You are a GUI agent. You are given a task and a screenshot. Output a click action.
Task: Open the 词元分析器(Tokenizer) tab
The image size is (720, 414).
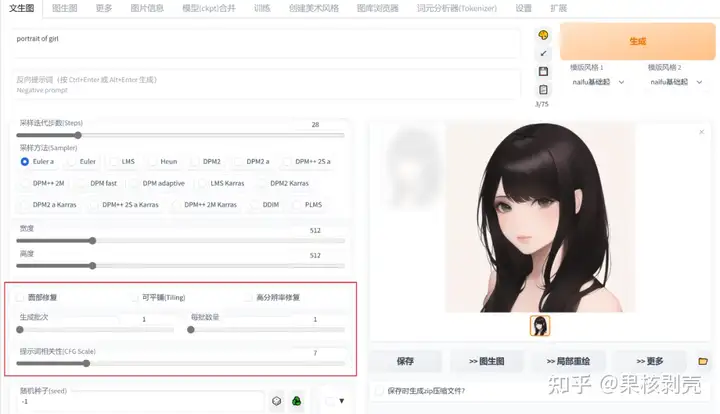coord(457,8)
